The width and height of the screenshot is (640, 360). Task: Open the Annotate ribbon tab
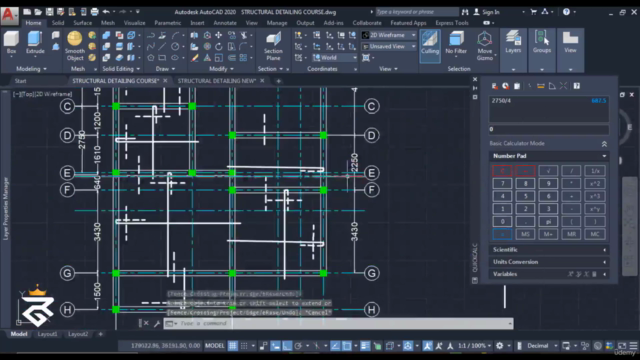tap(225, 23)
